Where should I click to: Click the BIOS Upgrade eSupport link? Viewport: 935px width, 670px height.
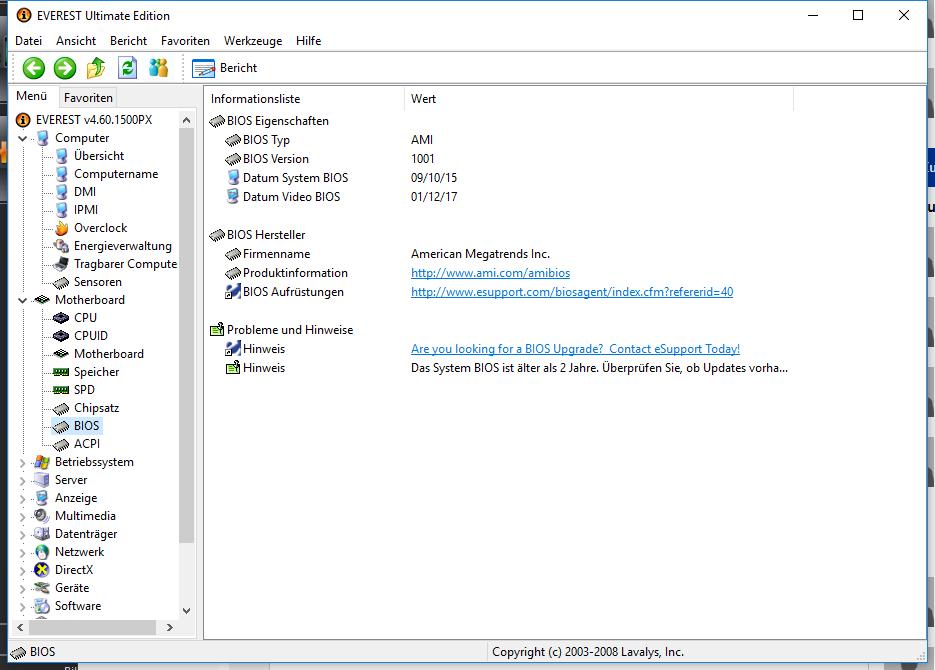tap(575, 349)
